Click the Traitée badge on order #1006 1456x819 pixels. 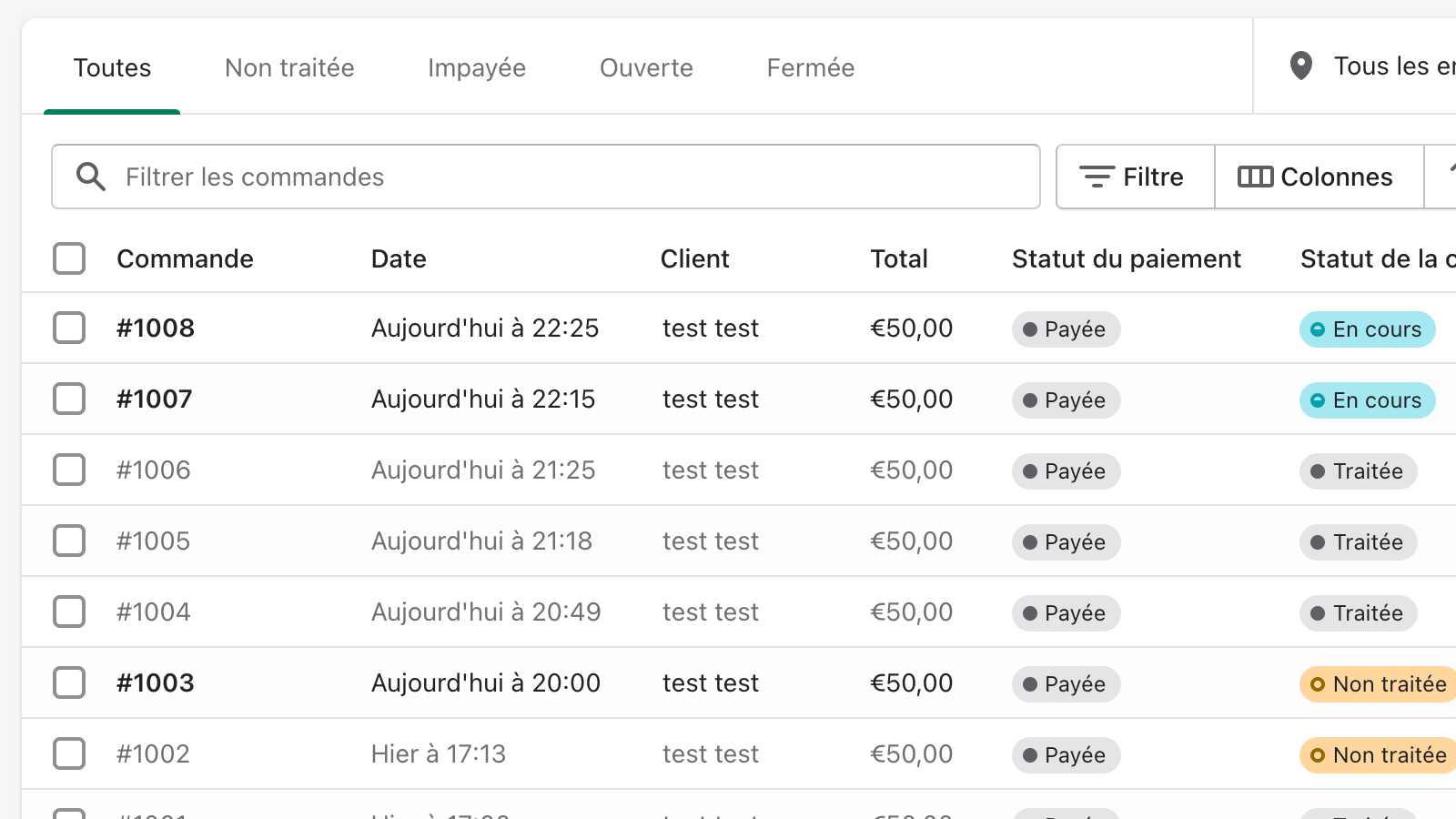coord(1358,470)
